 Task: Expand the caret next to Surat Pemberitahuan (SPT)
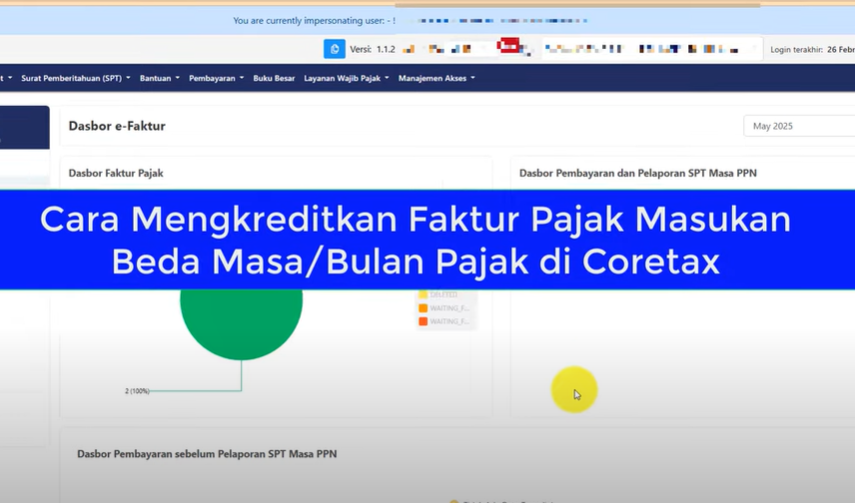pos(128,78)
